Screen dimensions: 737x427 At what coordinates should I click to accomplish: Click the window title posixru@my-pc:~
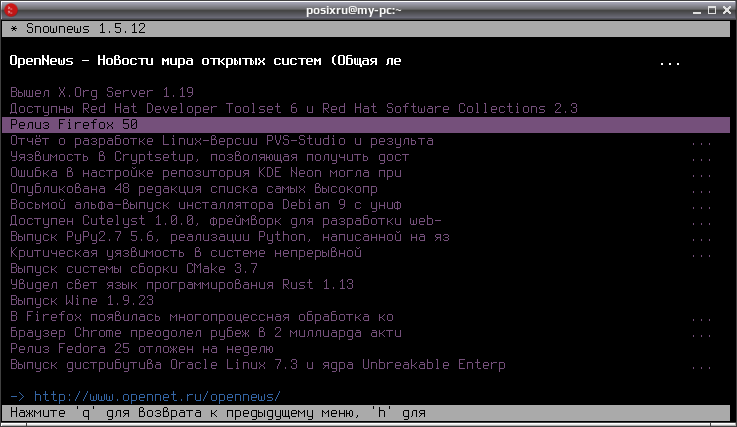[353, 10]
